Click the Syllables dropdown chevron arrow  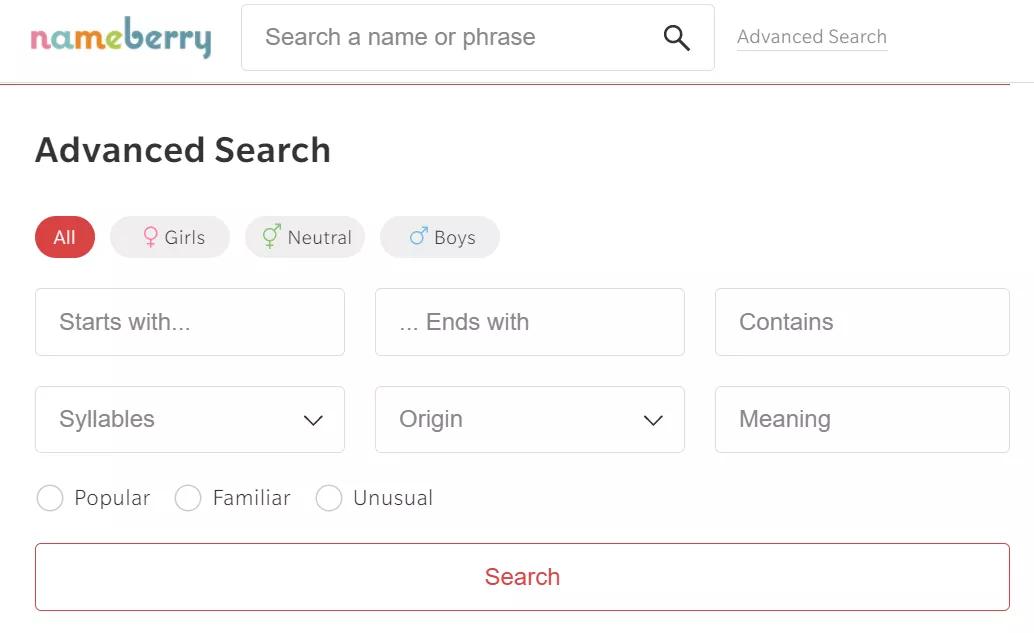(x=313, y=421)
